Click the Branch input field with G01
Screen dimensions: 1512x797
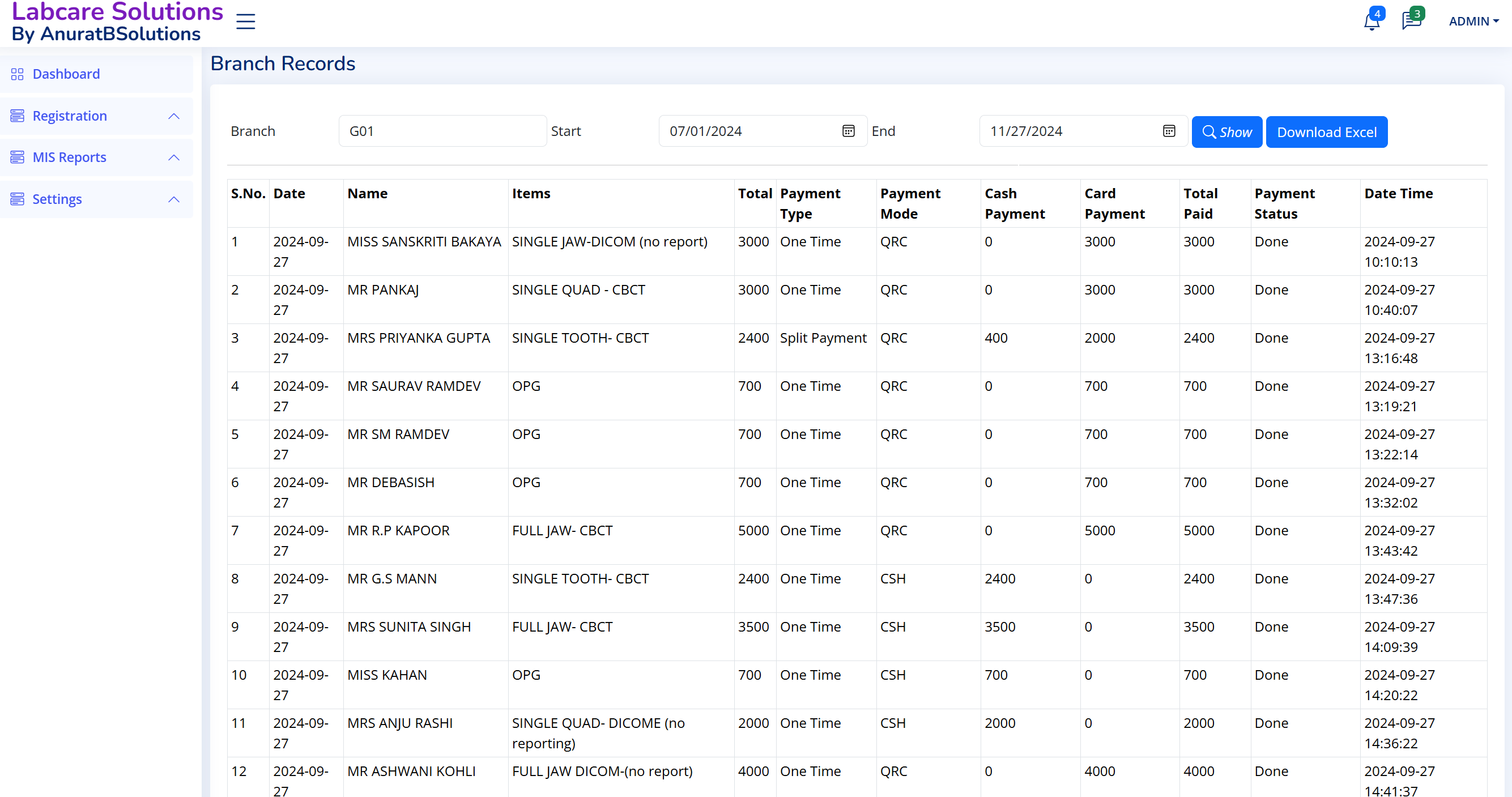tap(442, 131)
